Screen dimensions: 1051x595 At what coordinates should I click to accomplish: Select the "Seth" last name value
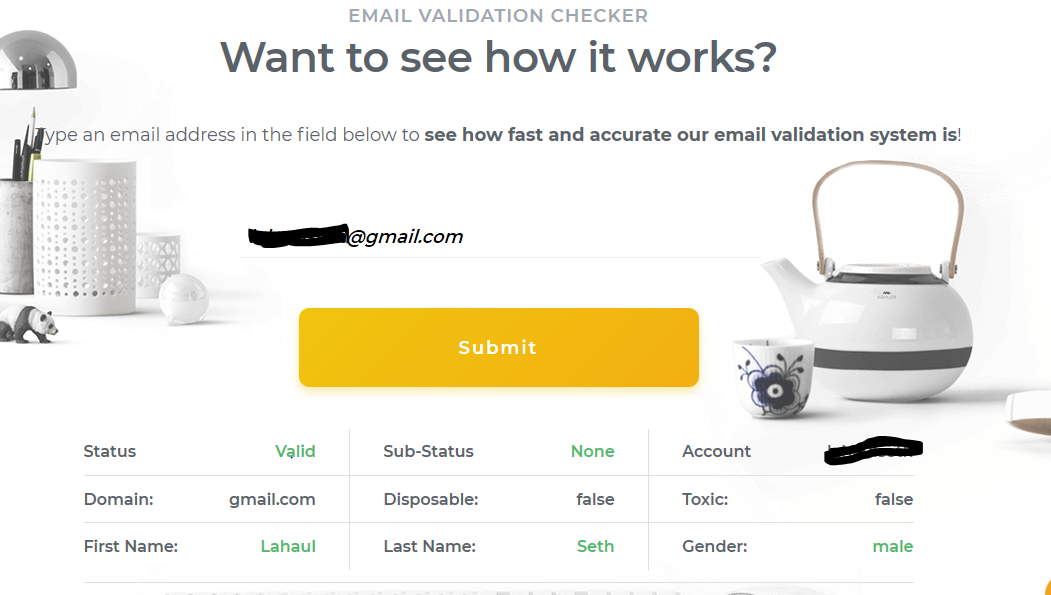595,546
